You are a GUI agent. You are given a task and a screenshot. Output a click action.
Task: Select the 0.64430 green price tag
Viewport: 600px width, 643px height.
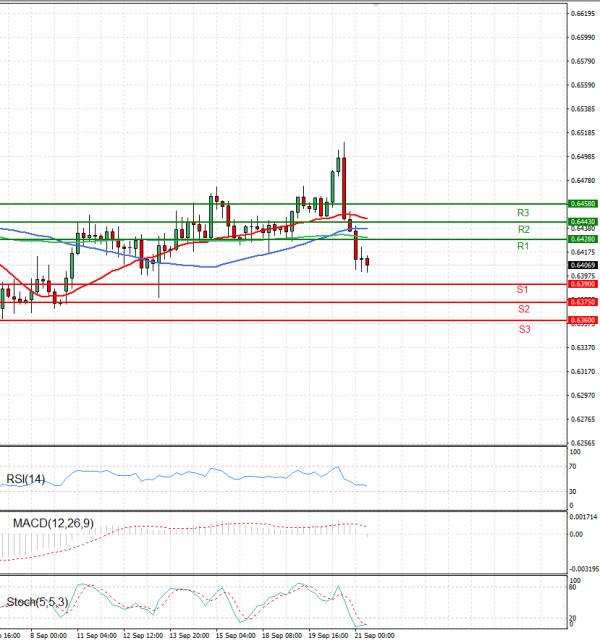583,222
